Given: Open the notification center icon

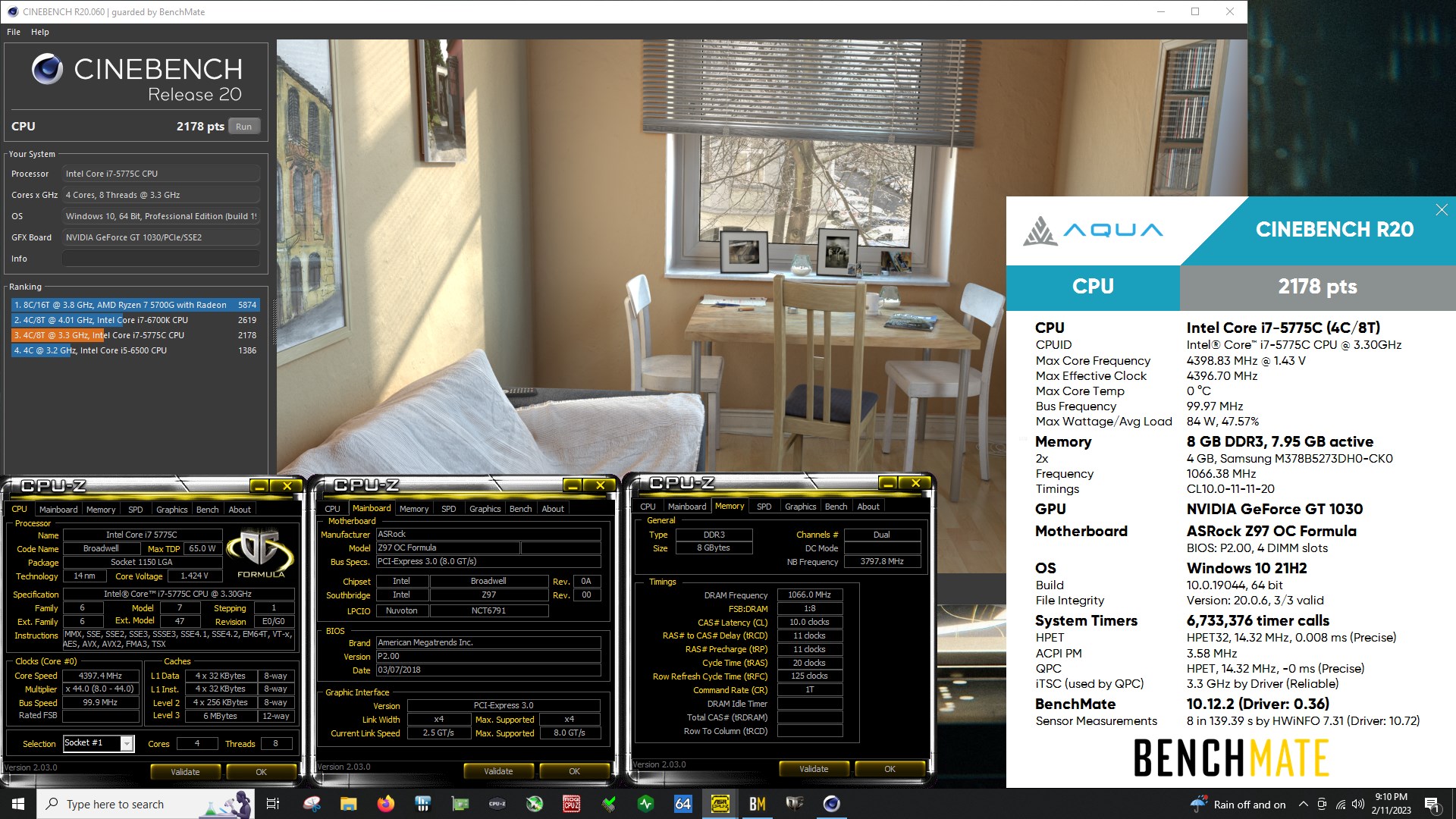Looking at the screenshot, I should pyautogui.click(x=1432, y=804).
